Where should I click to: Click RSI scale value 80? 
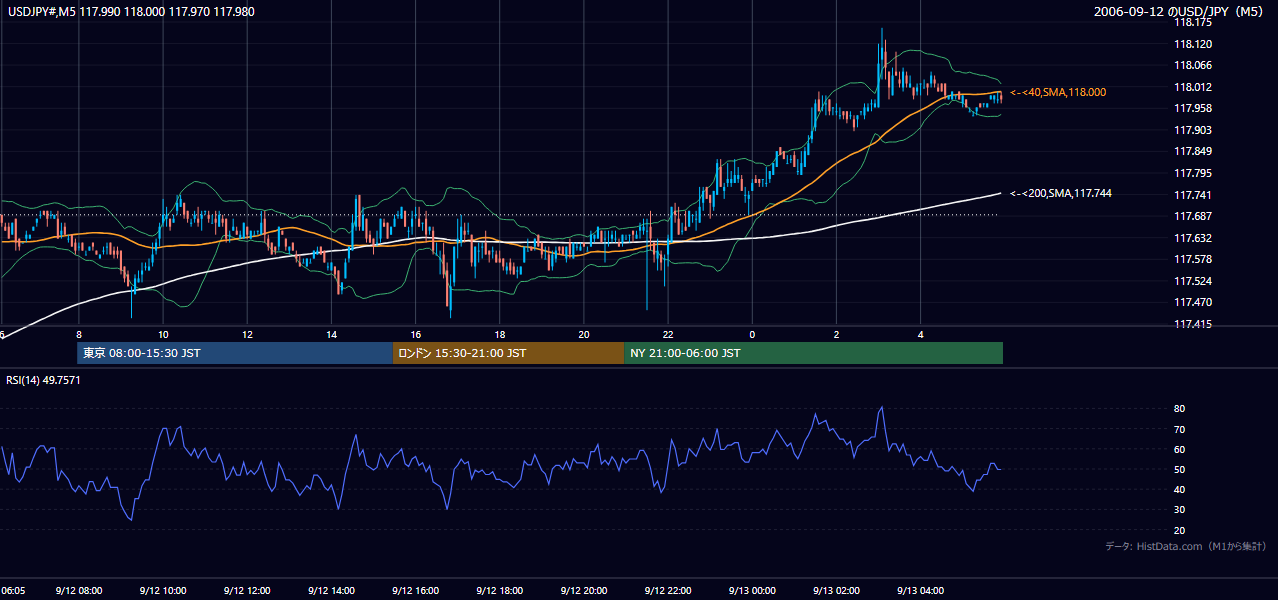click(x=1179, y=409)
